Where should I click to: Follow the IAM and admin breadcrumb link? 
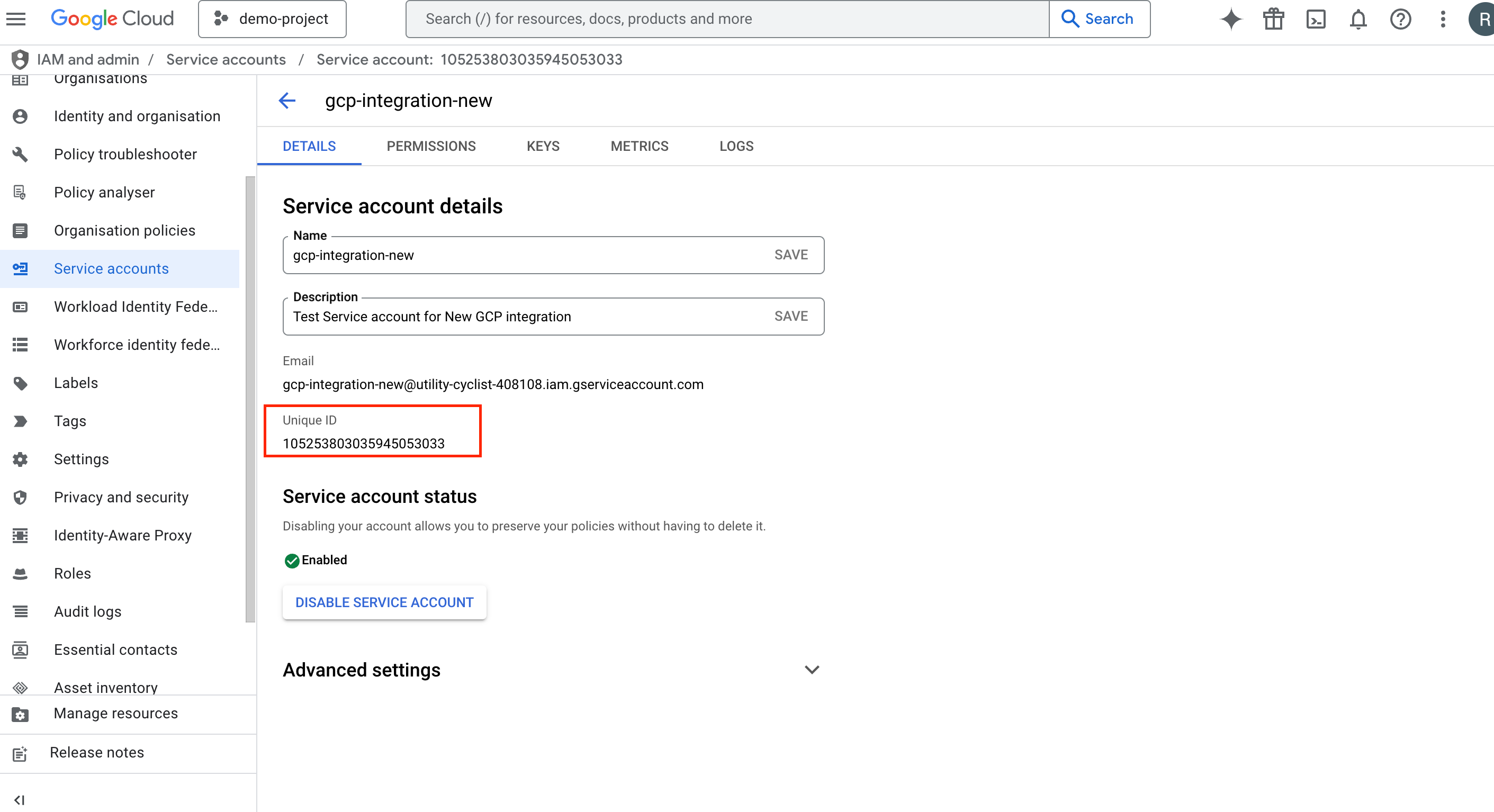point(88,59)
